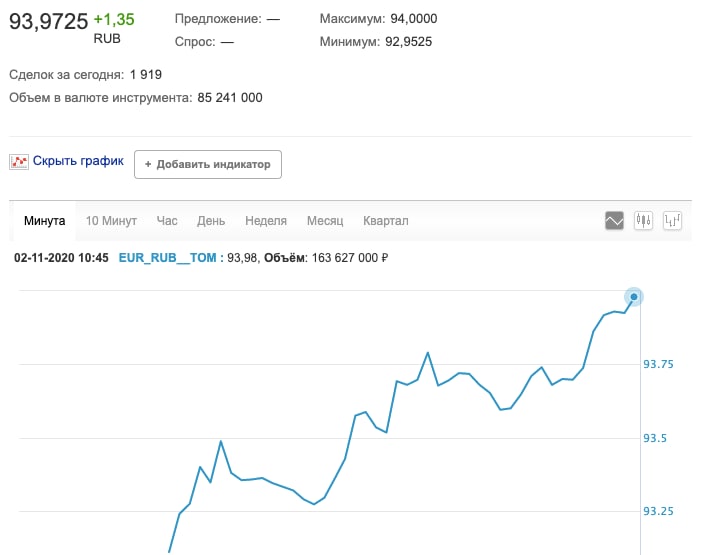Click the volume value 85 241 000

(230, 98)
